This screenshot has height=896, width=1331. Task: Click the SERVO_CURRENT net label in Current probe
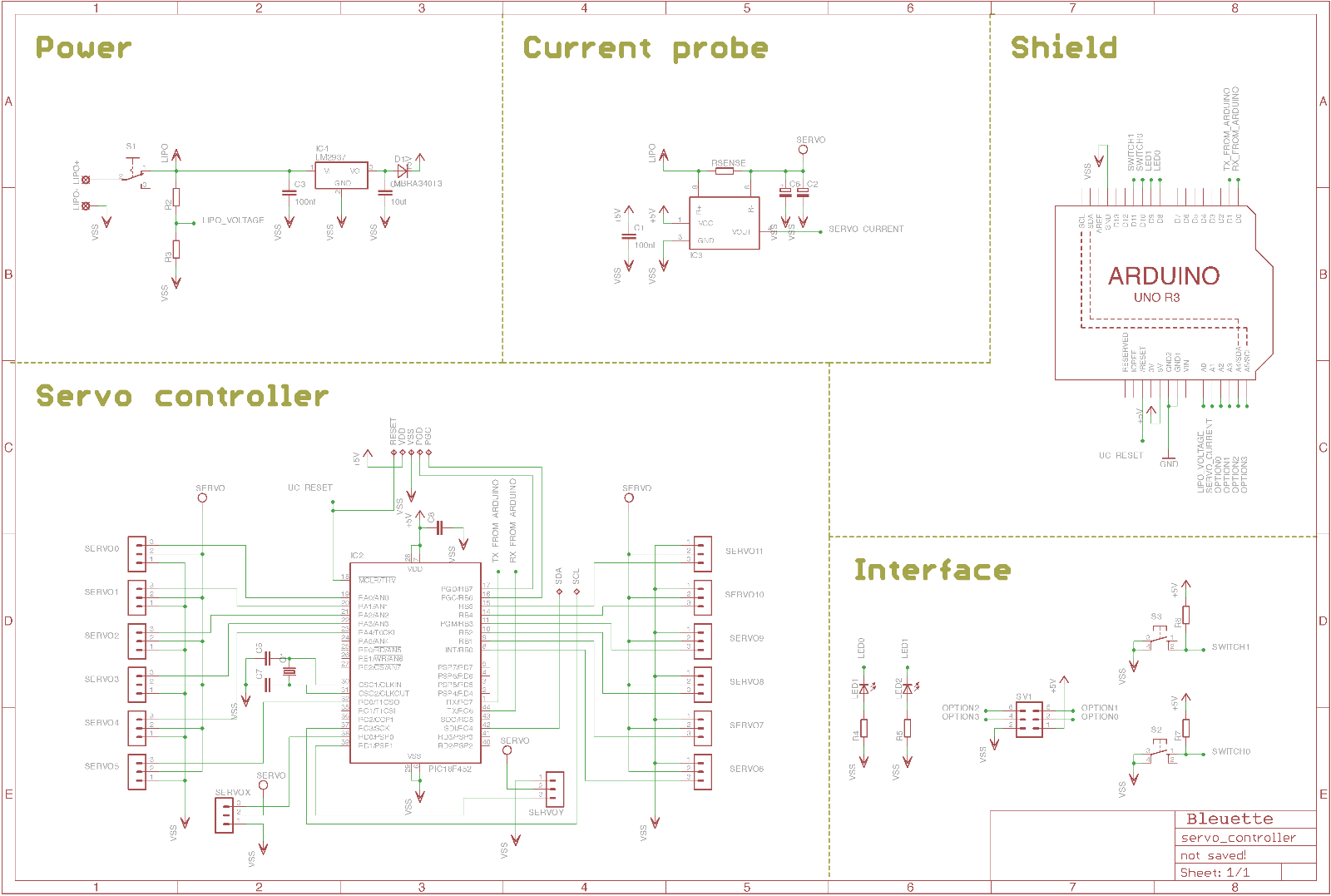point(866,229)
